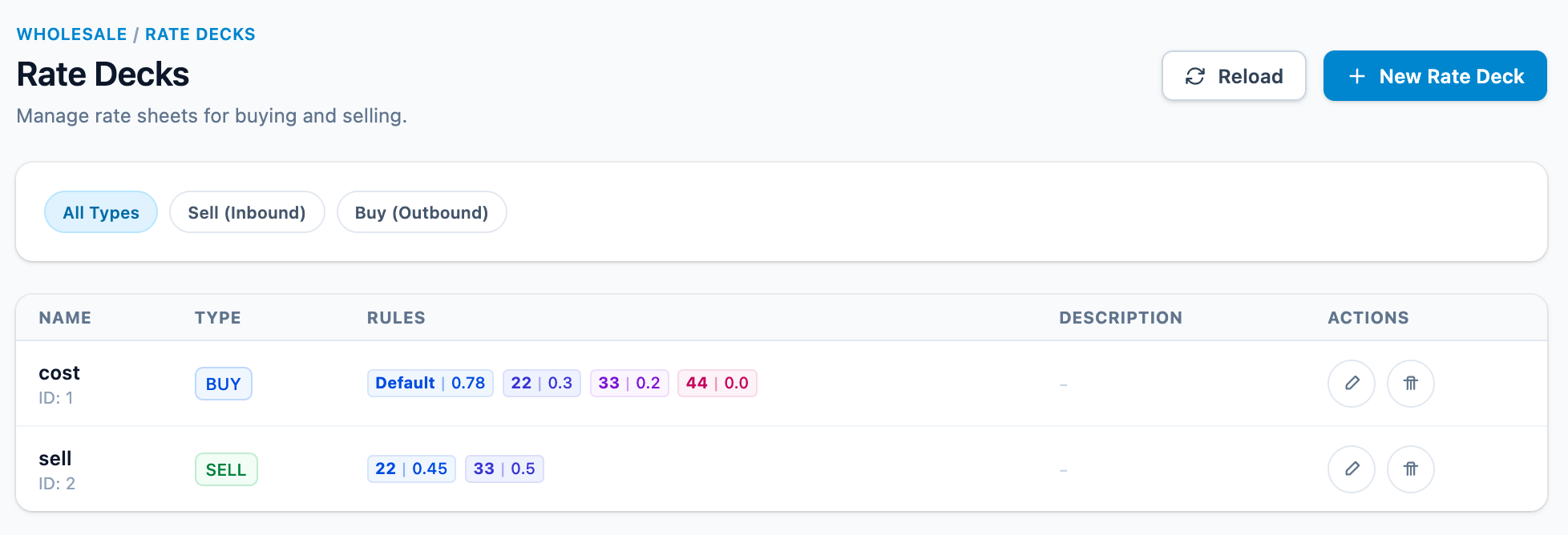Screen dimensions: 1568x535
Task: Filter rate decks by "Sell (Inbound)"
Action: 247,212
